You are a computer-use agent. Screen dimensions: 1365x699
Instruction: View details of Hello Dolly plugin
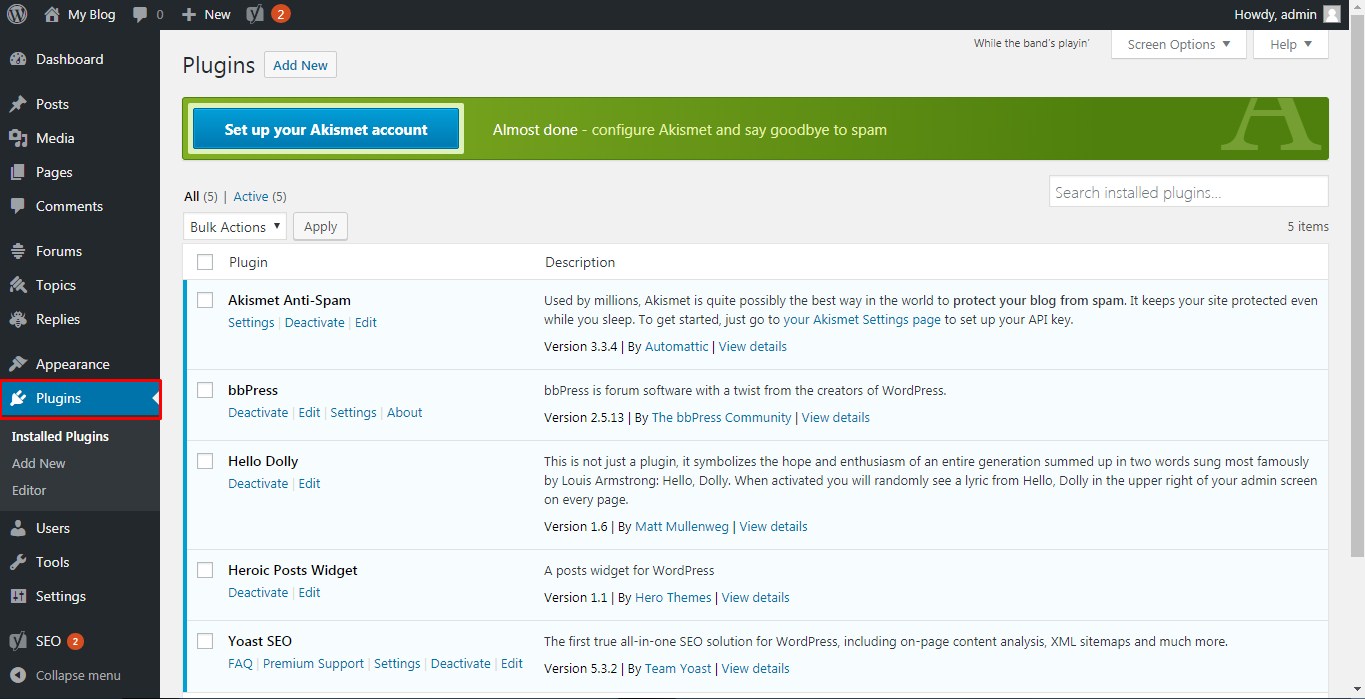tap(773, 526)
